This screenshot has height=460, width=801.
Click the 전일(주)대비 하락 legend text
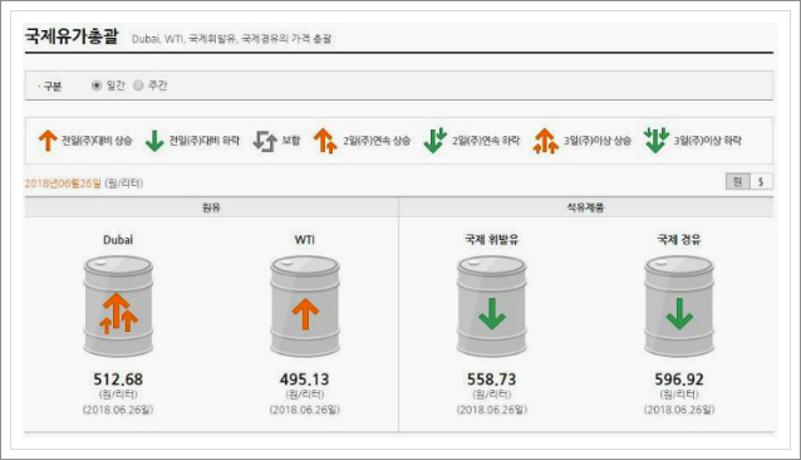(204, 141)
